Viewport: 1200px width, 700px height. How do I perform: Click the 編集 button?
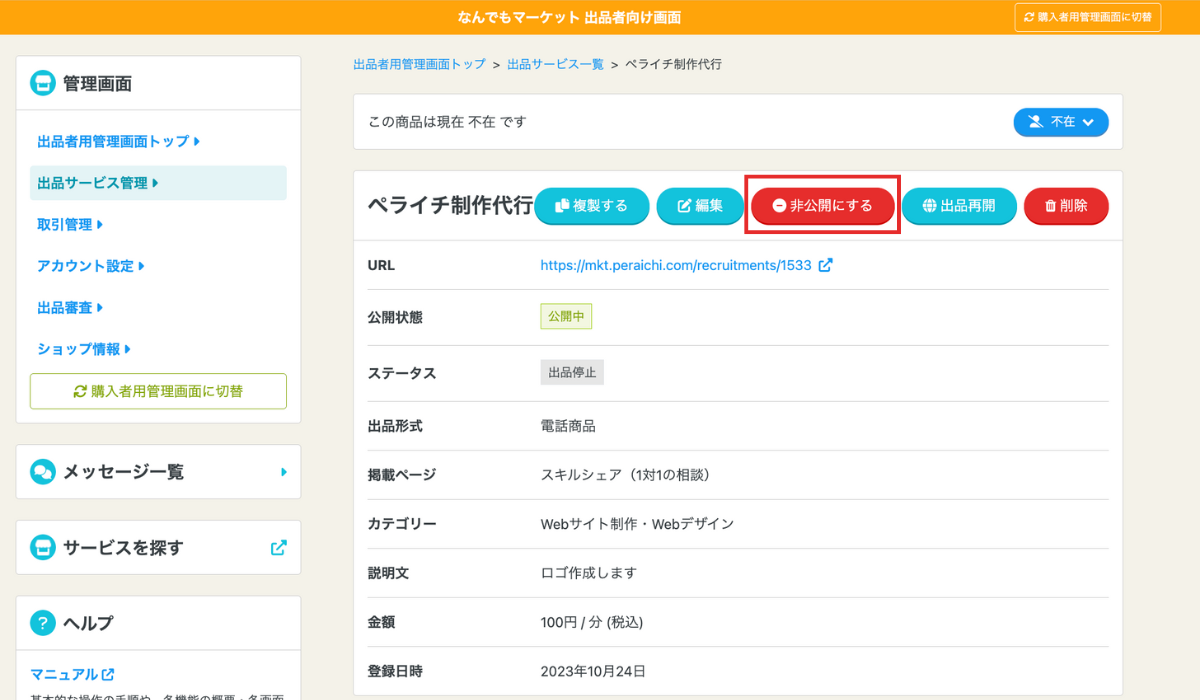pyautogui.click(x=700, y=206)
